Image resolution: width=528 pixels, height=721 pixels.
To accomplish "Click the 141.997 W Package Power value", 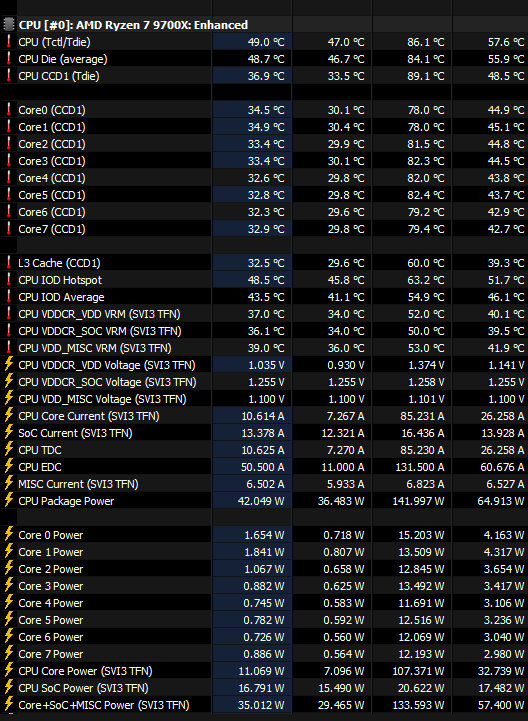I will (419, 502).
